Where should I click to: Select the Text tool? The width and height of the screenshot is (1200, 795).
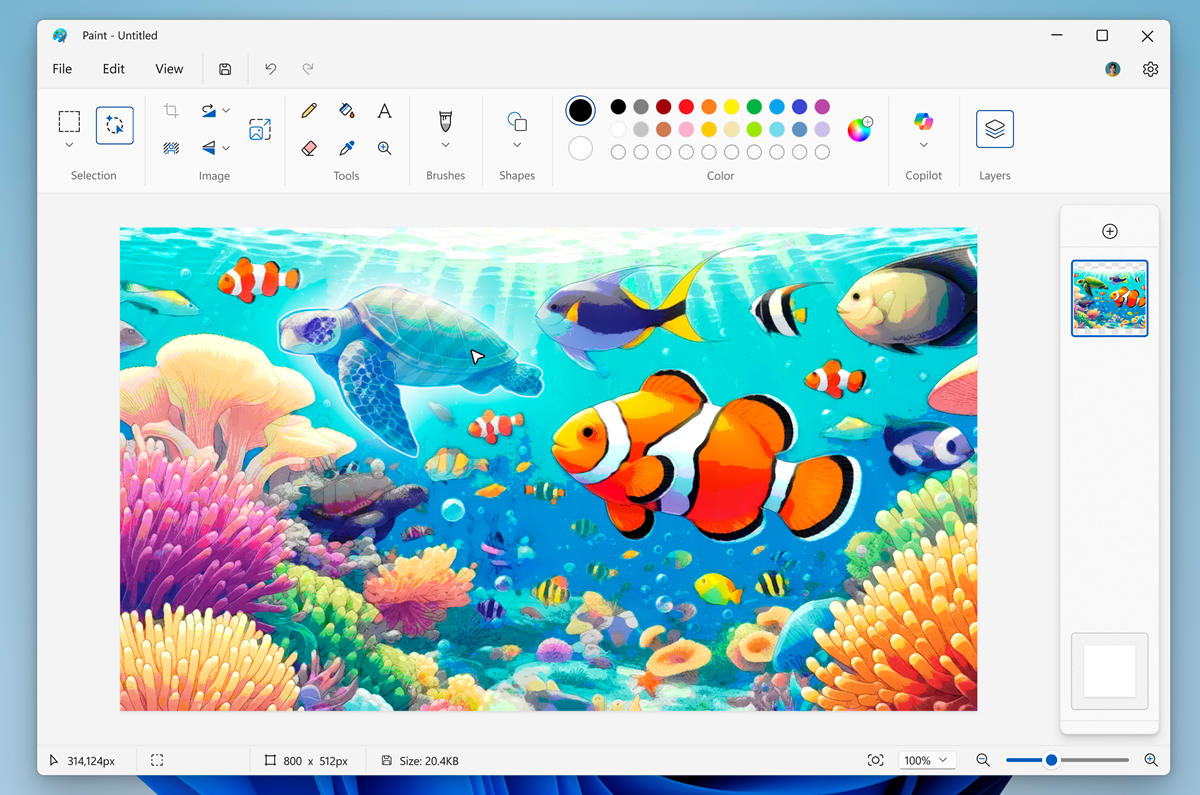pyautogui.click(x=384, y=110)
